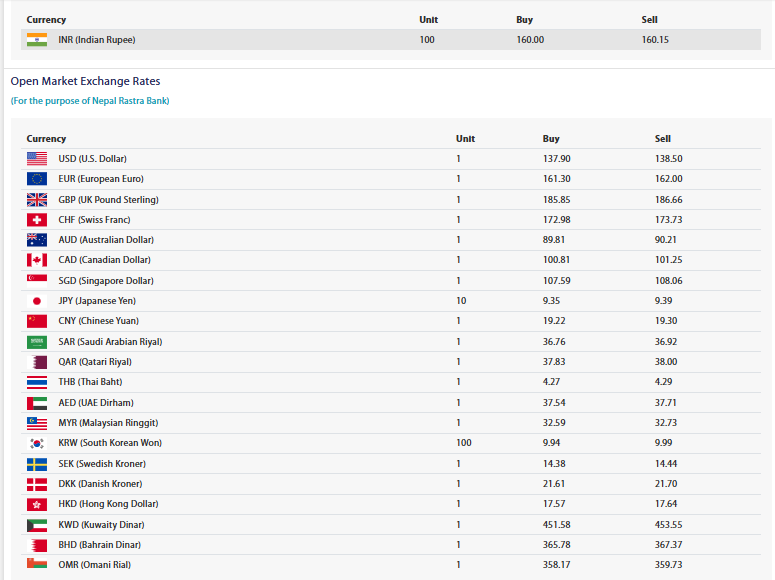Screen dimensions: 775x580
Task: Click the Open Market Exchange Rates heading
Action: pyautogui.click(x=86, y=81)
